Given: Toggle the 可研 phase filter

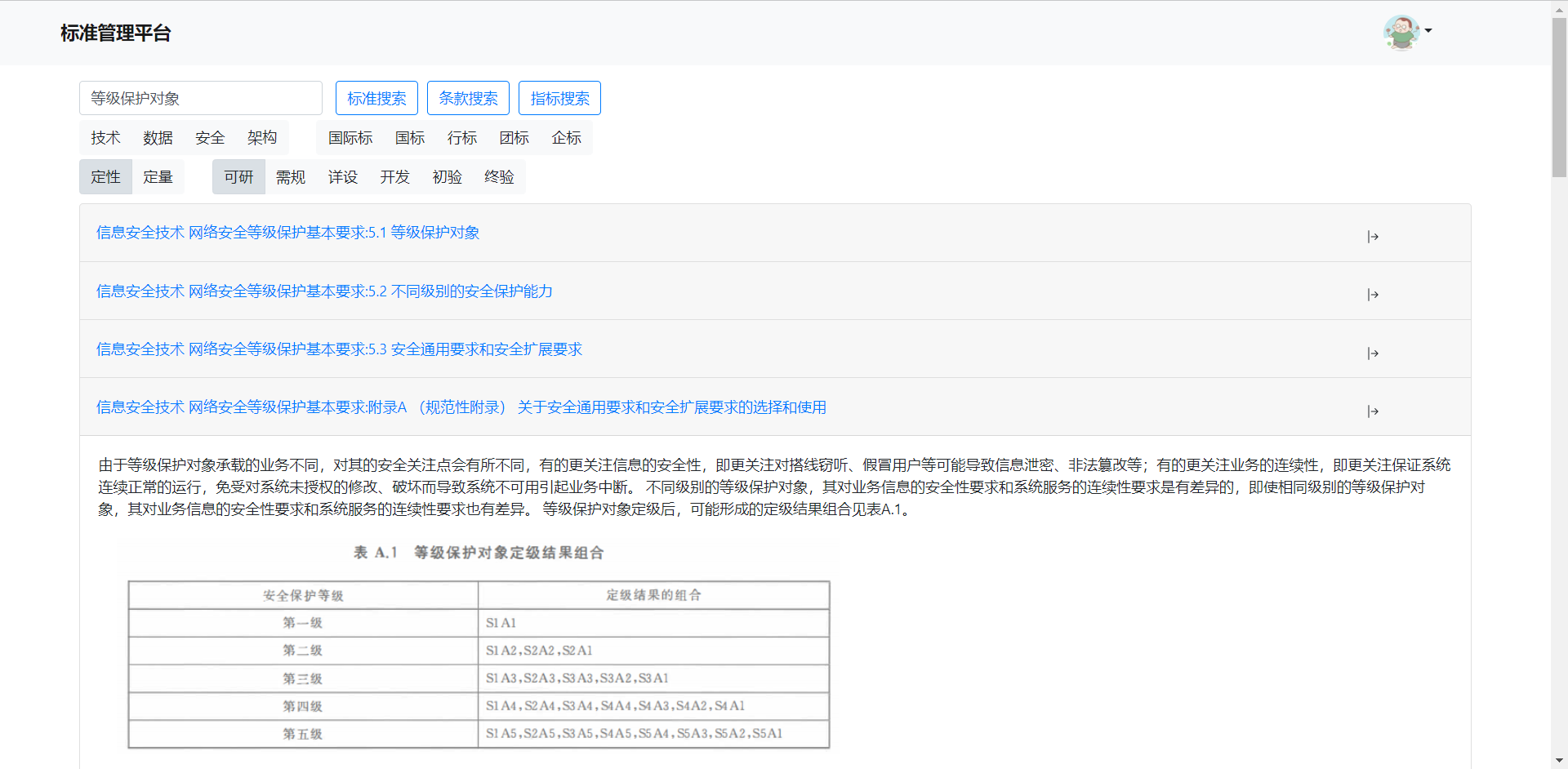Looking at the screenshot, I should point(238,177).
